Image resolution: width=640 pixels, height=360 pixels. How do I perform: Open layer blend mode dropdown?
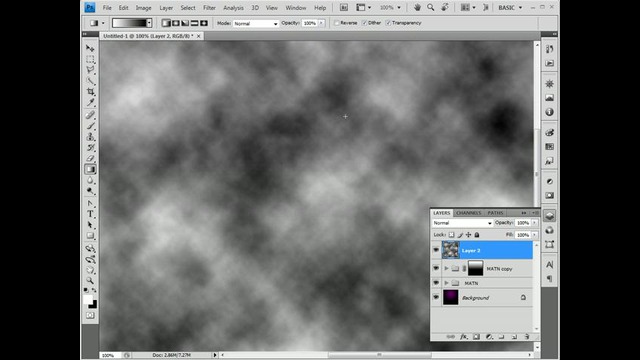point(462,223)
